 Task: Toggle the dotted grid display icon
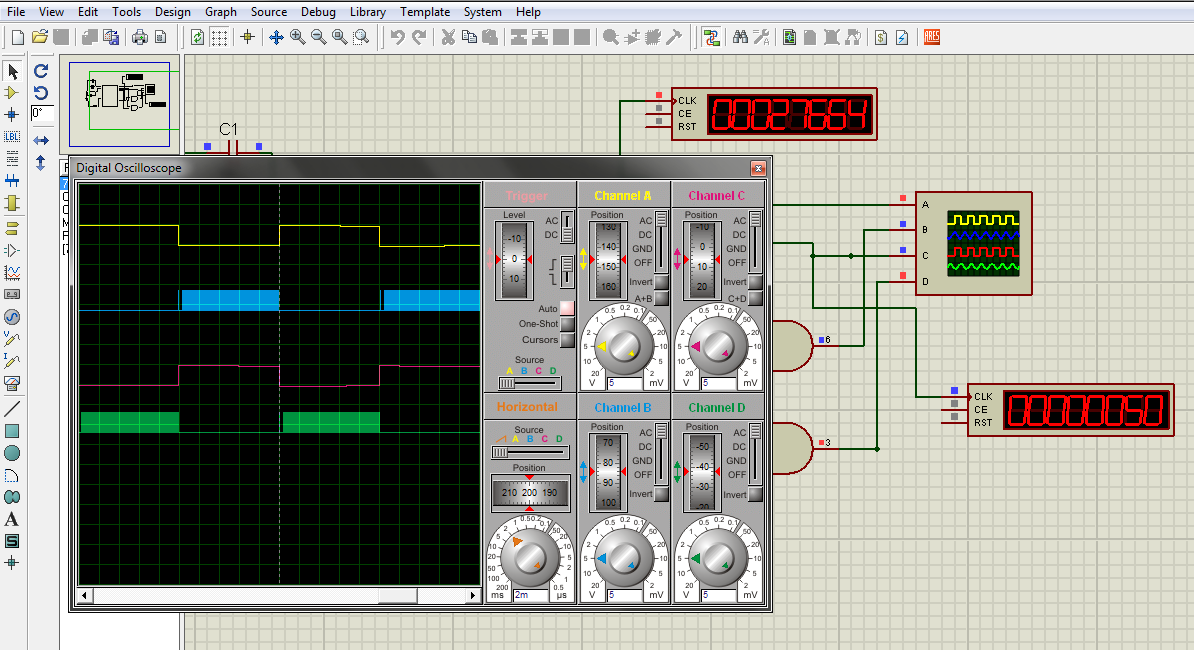tap(219, 37)
